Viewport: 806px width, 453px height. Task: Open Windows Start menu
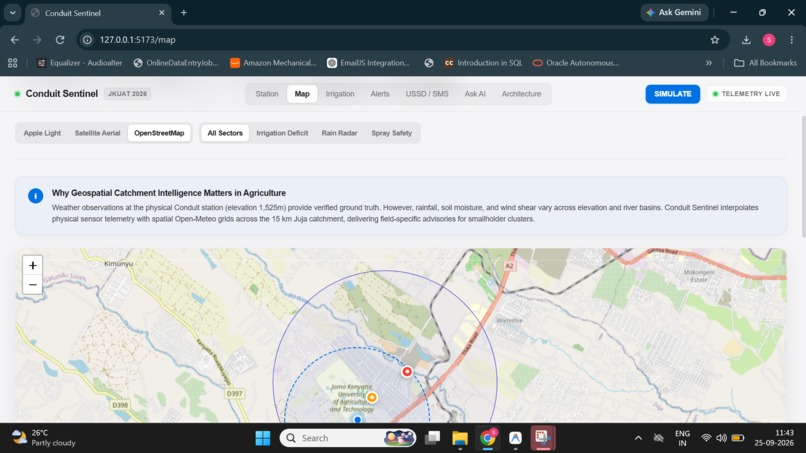point(263,438)
